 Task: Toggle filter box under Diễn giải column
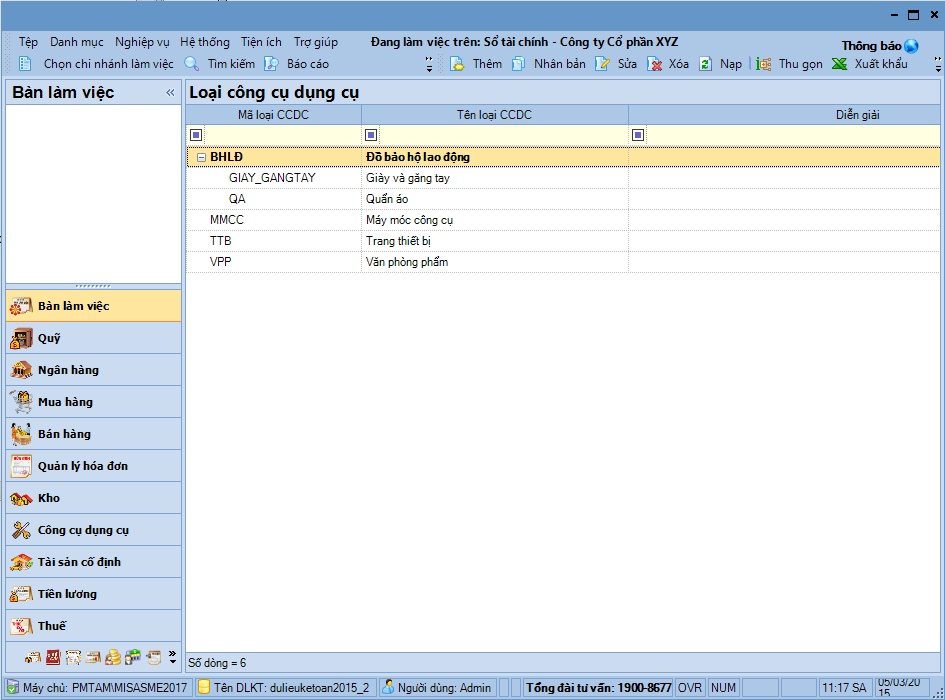[638, 135]
